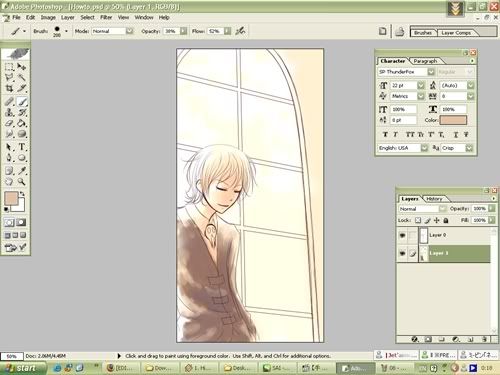Image resolution: width=500 pixels, height=375 pixels.
Task: Select the Ellipse shape tool
Action: 22,158
